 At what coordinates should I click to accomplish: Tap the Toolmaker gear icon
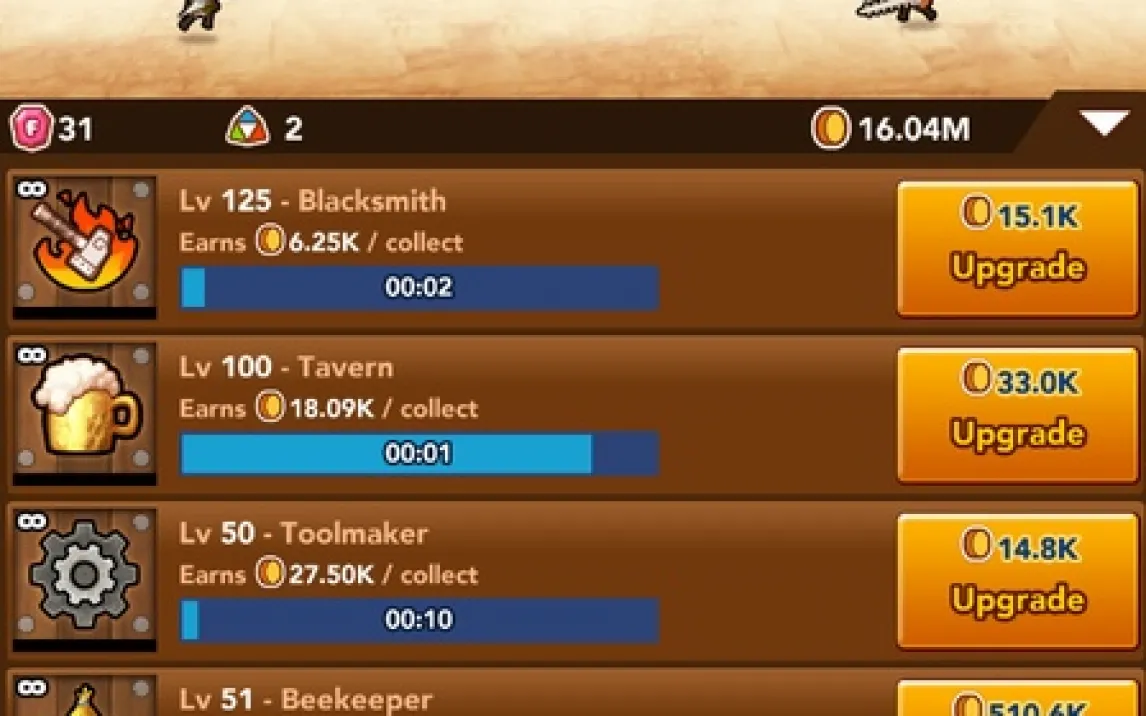[x=84, y=574]
